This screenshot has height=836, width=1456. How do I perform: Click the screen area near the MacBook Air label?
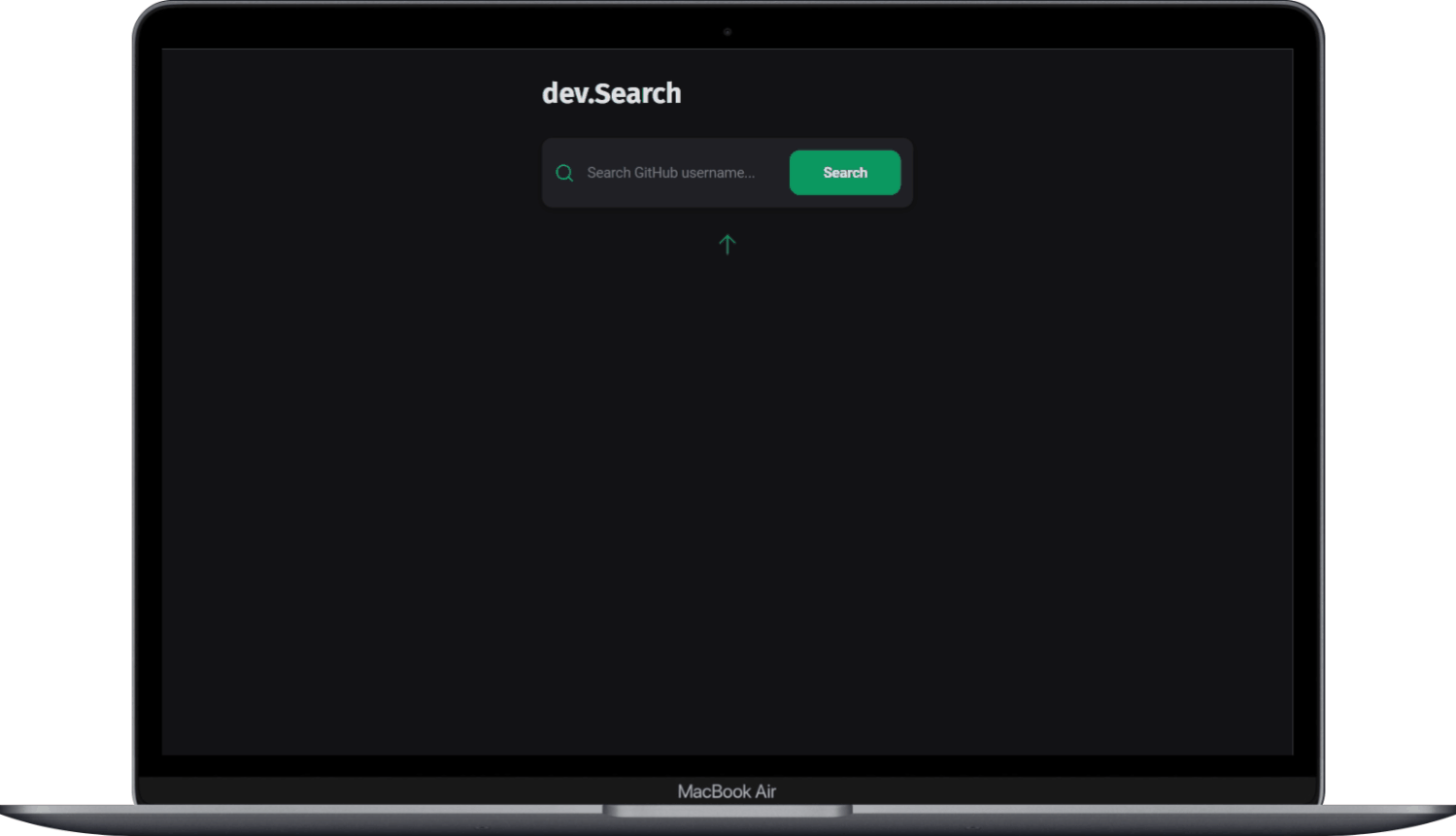pos(727,790)
